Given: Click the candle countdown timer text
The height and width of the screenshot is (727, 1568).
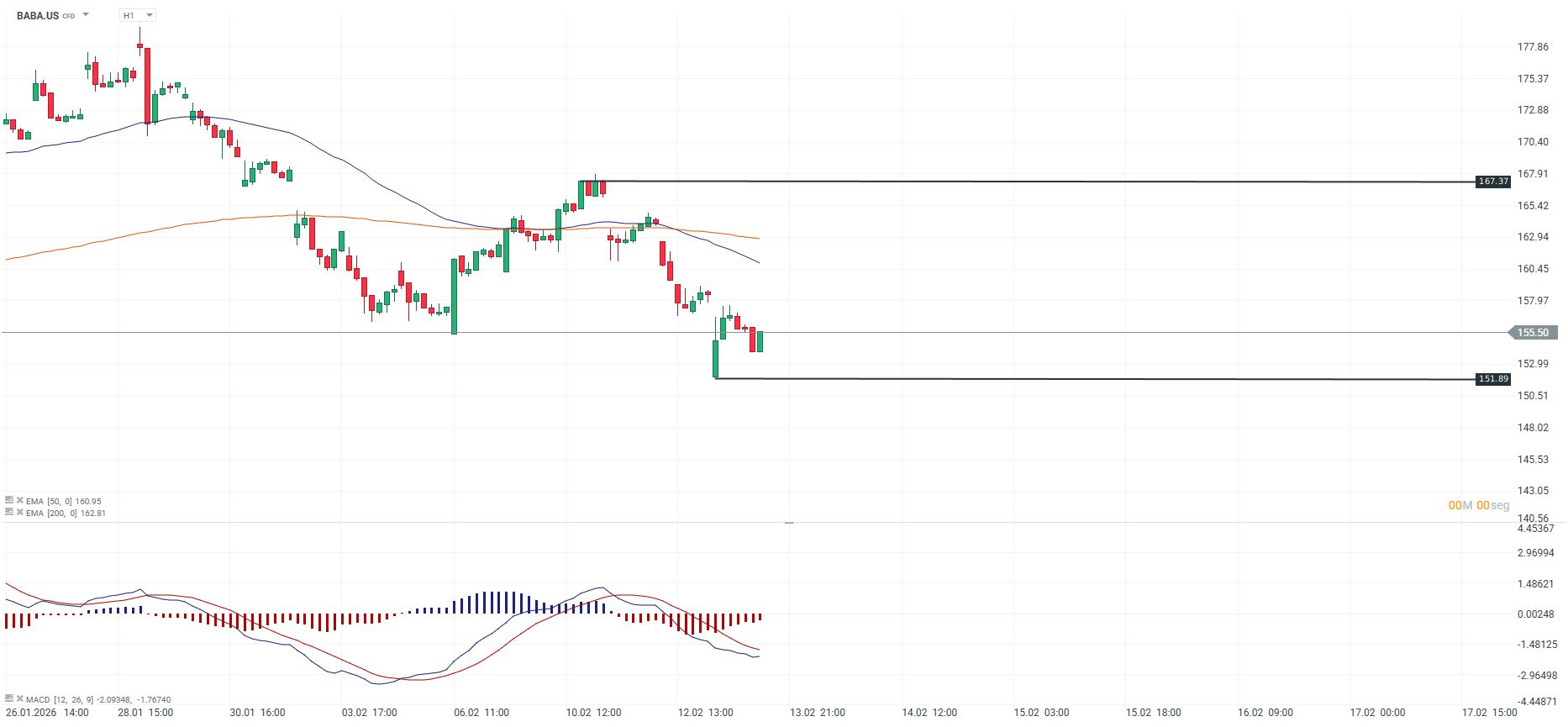Looking at the screenshot, I should point(1478,505).
